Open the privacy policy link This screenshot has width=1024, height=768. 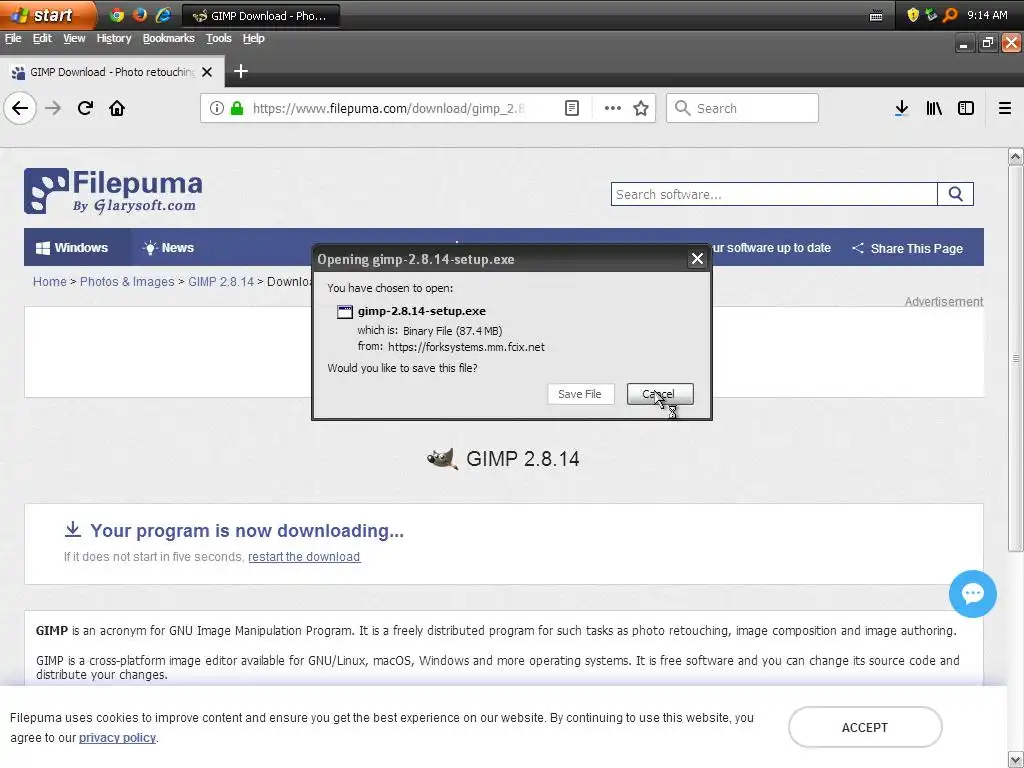pyautogui.click(x=118, y=737)
